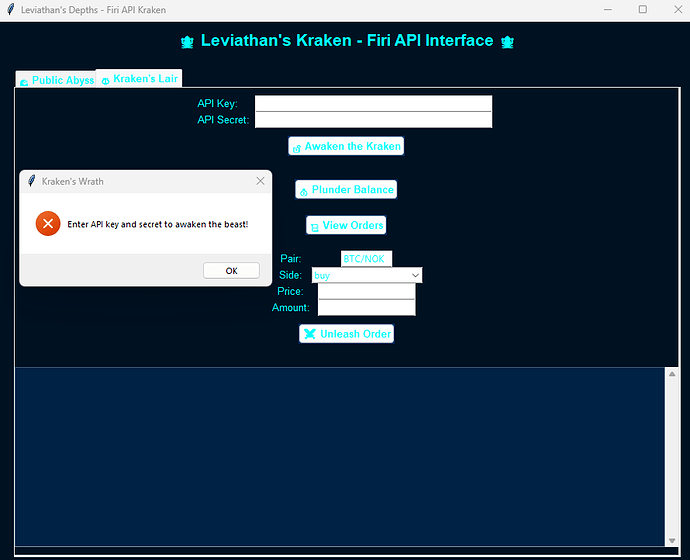The height and width of the screenshot is (560, 690).
Task: Click the log panel scrollbar up arrow
Action: coord(672,374)
